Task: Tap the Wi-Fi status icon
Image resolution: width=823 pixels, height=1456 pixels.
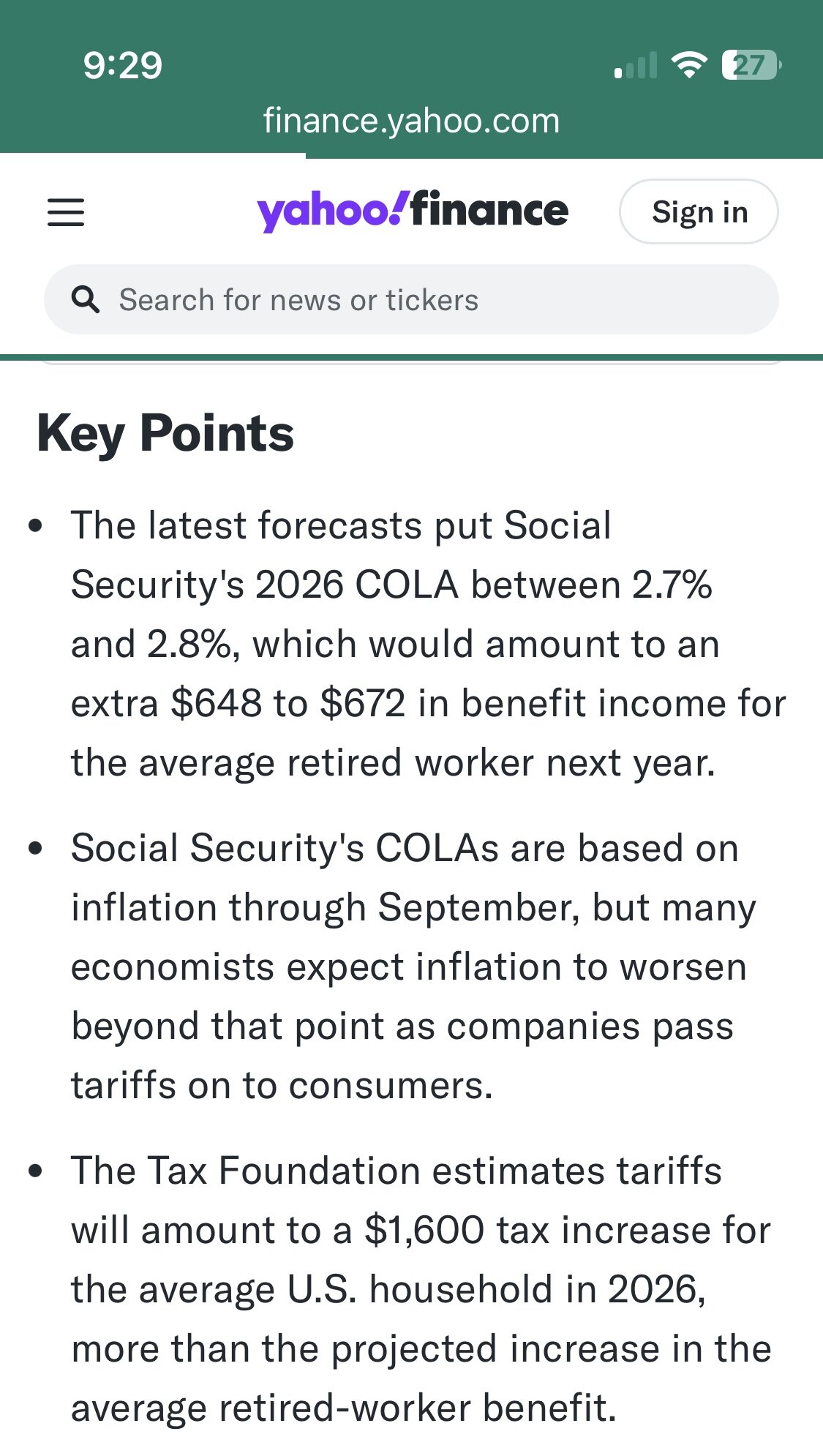Action: (x=690, y=65)
